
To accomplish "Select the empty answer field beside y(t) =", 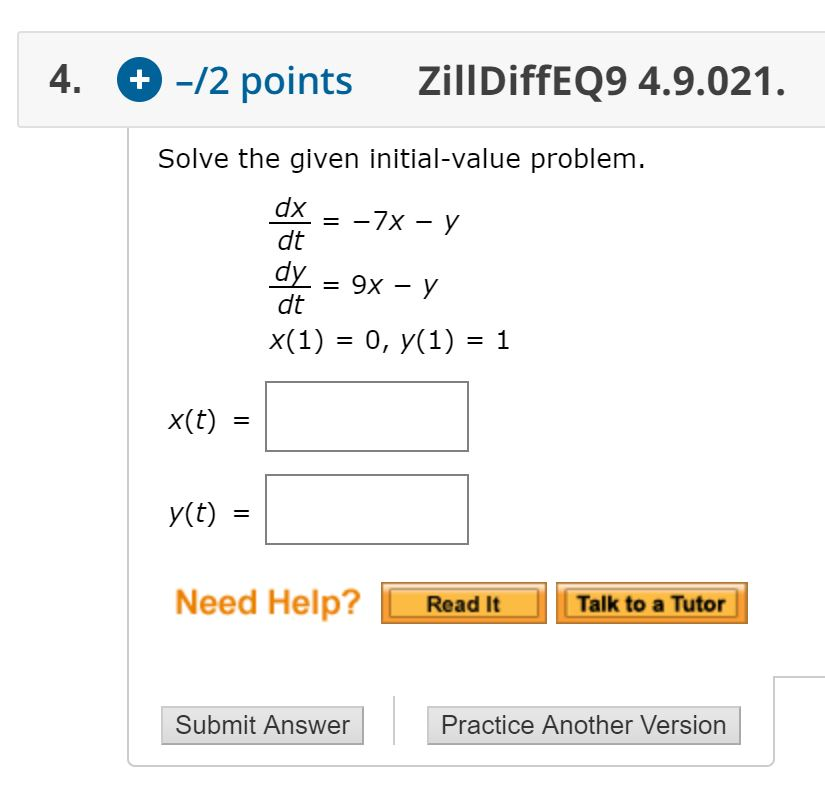I will click(x=366, y=509).
